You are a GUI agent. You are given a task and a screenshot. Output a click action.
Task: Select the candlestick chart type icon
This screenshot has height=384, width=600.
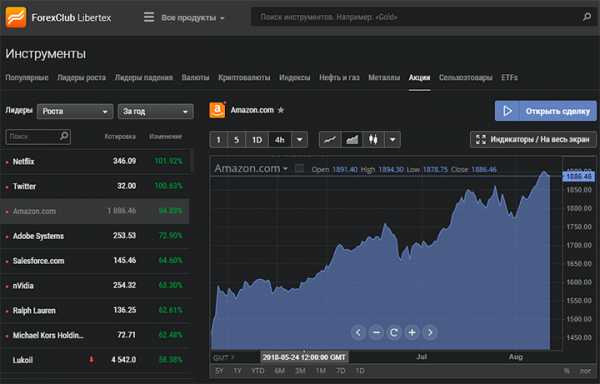[x=373, y=140]
